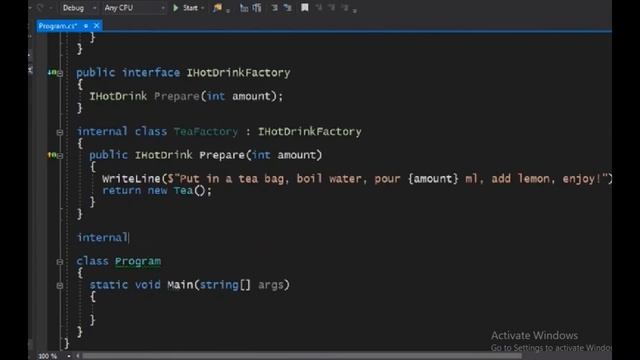The width and height of the screenshot is (640, 360).
Task: Click 'Prepare' in the public TeaFactory method
Action: coord(222,155)
